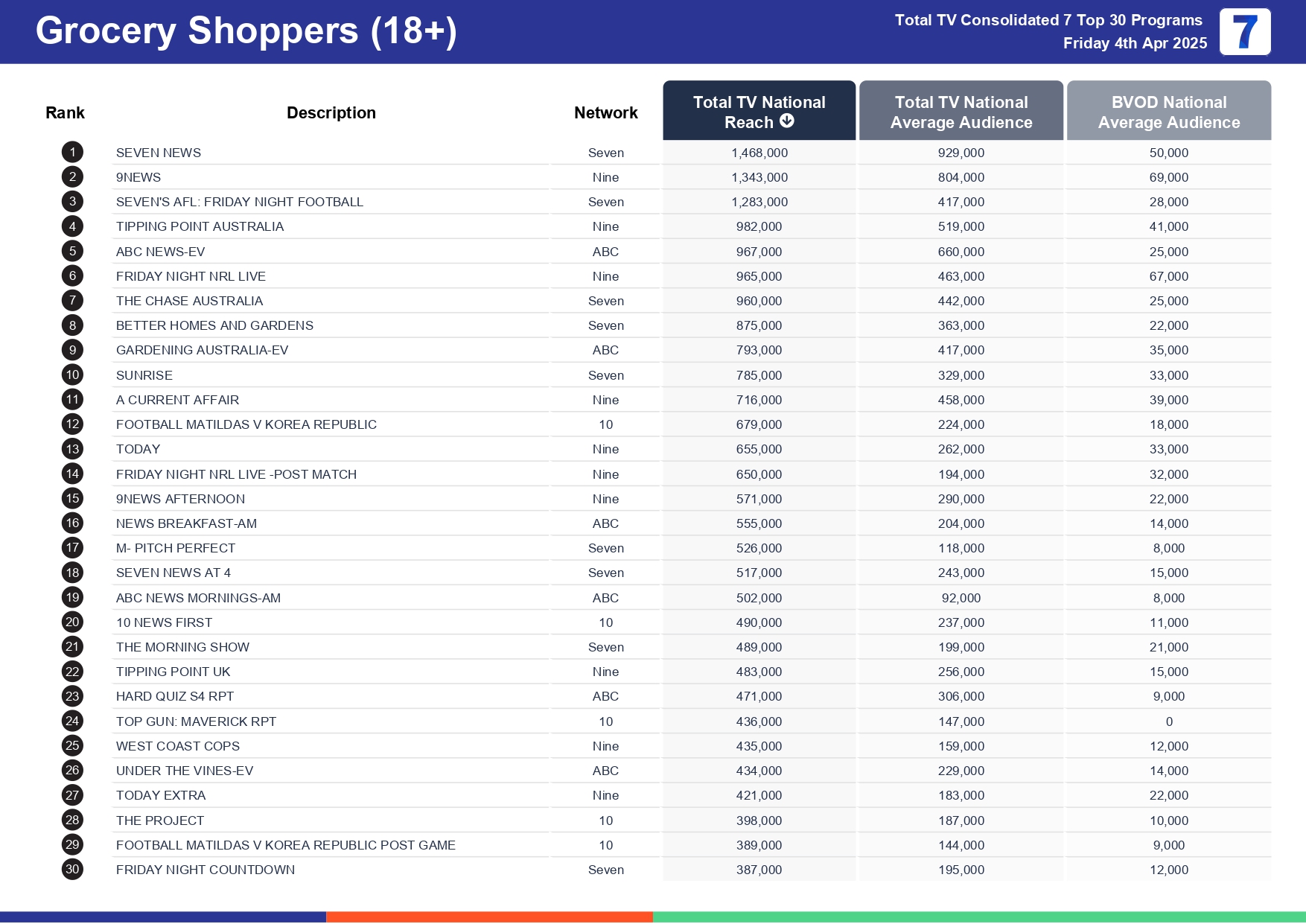Select the rank 5 circle badge
Image resolution: width=1306 pixels, height=924 pixels.
pos(72,252)
